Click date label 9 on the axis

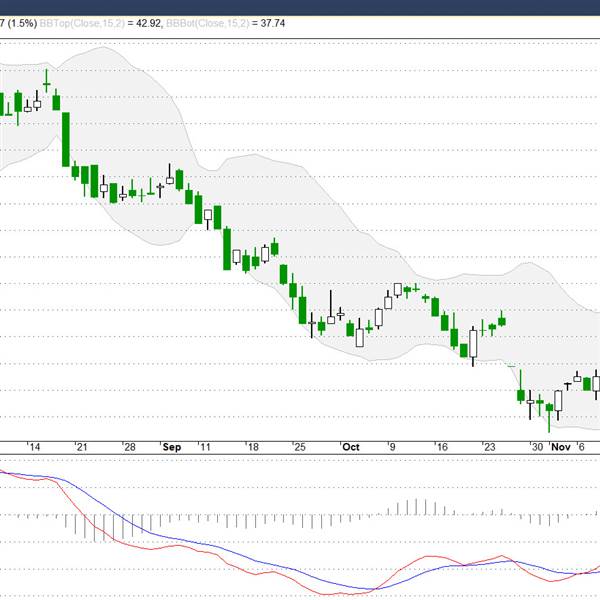[x=392, y=447]
